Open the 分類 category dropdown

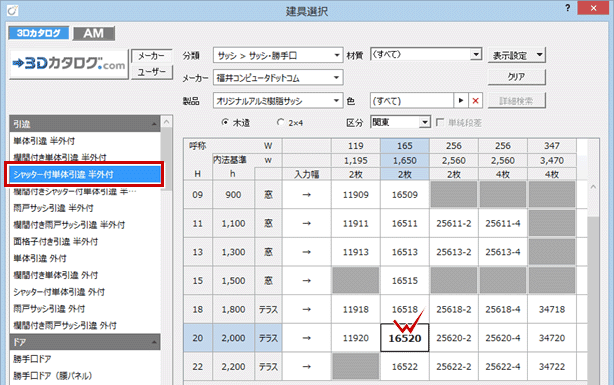pyautogui.click(x=278, y=55)
